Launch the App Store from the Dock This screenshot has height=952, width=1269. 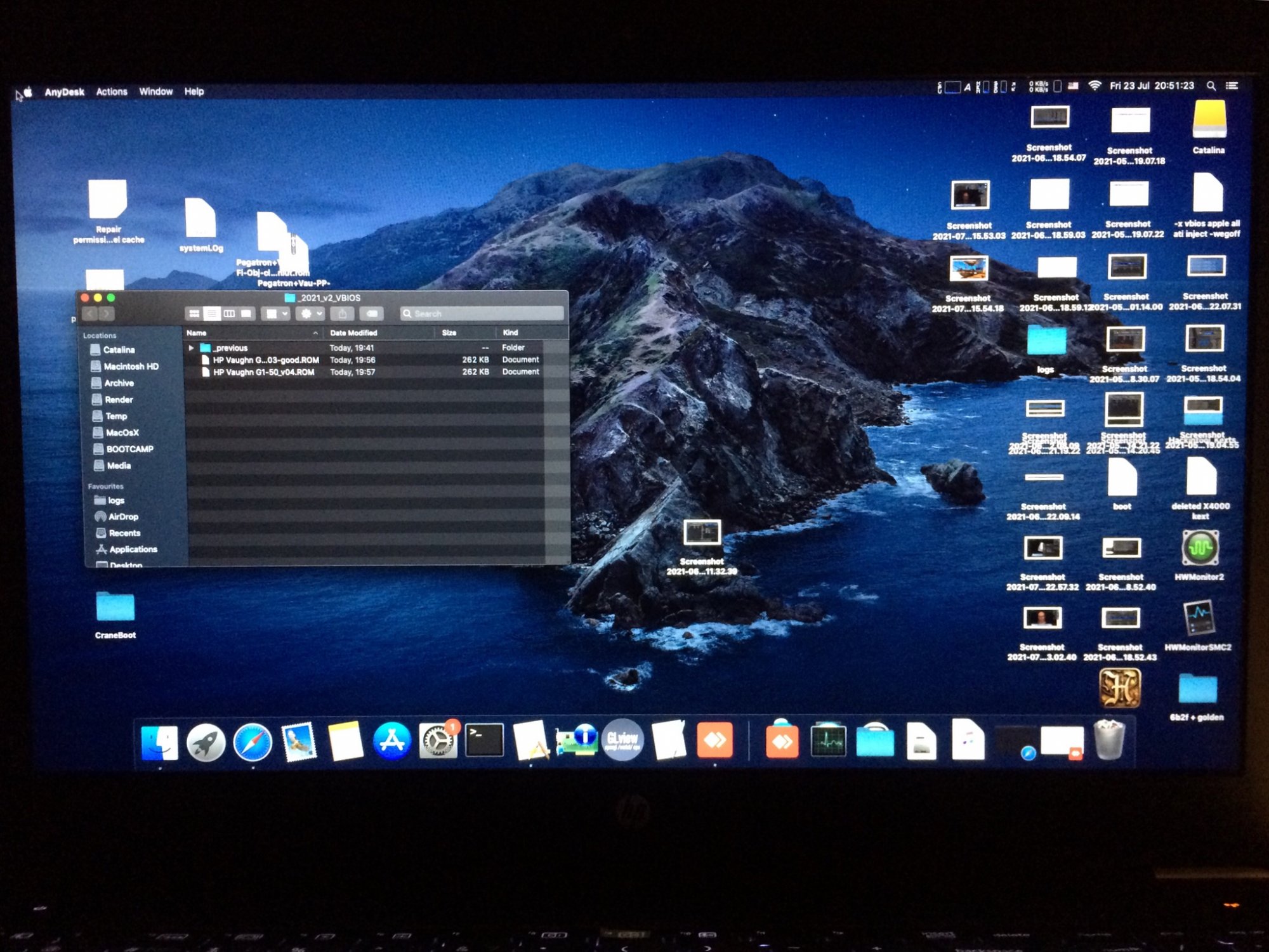391,741
